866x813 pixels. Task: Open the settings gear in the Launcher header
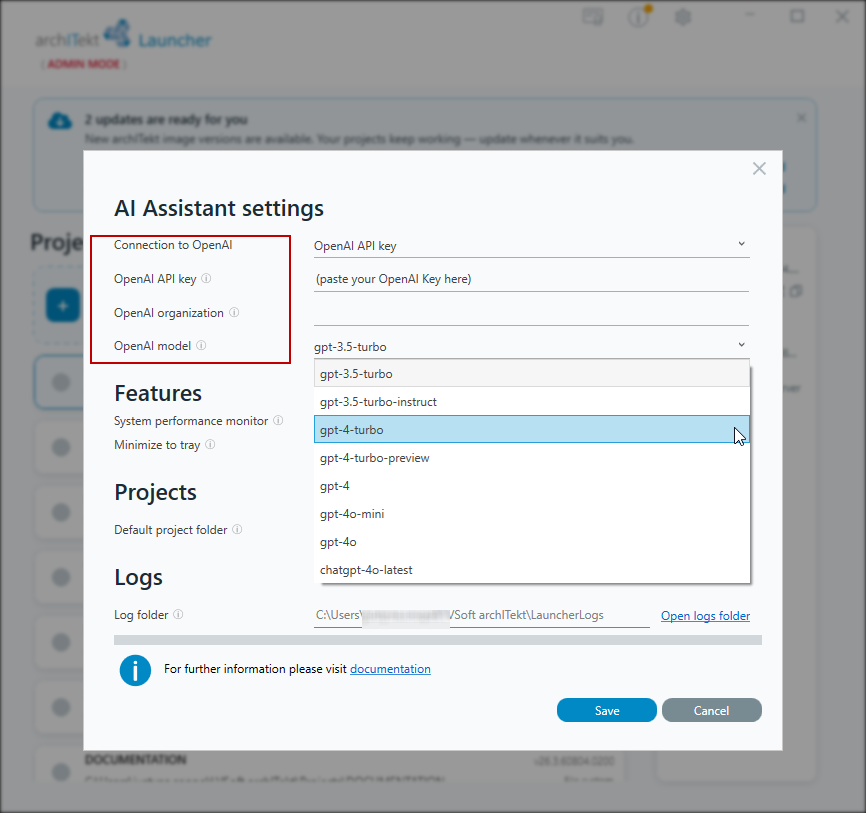[683, 17]
